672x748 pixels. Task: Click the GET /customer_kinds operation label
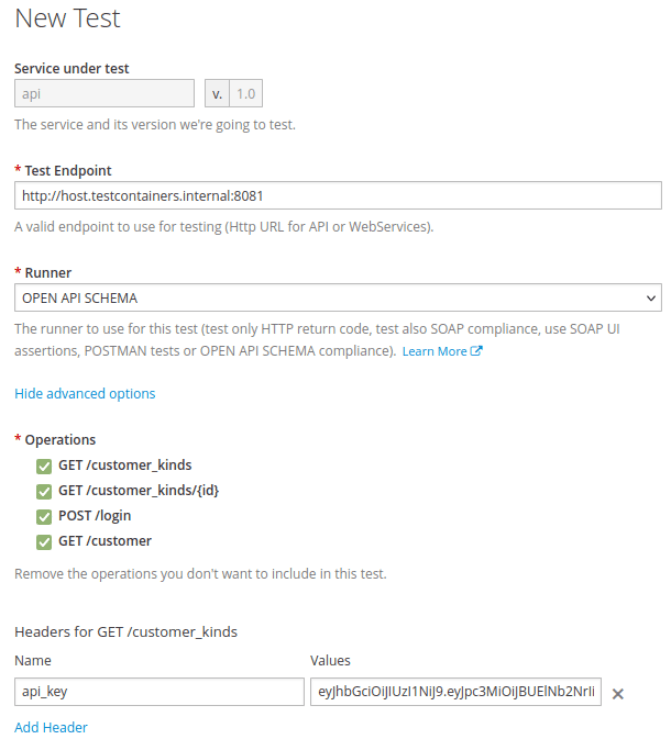(x=125, y=465)
